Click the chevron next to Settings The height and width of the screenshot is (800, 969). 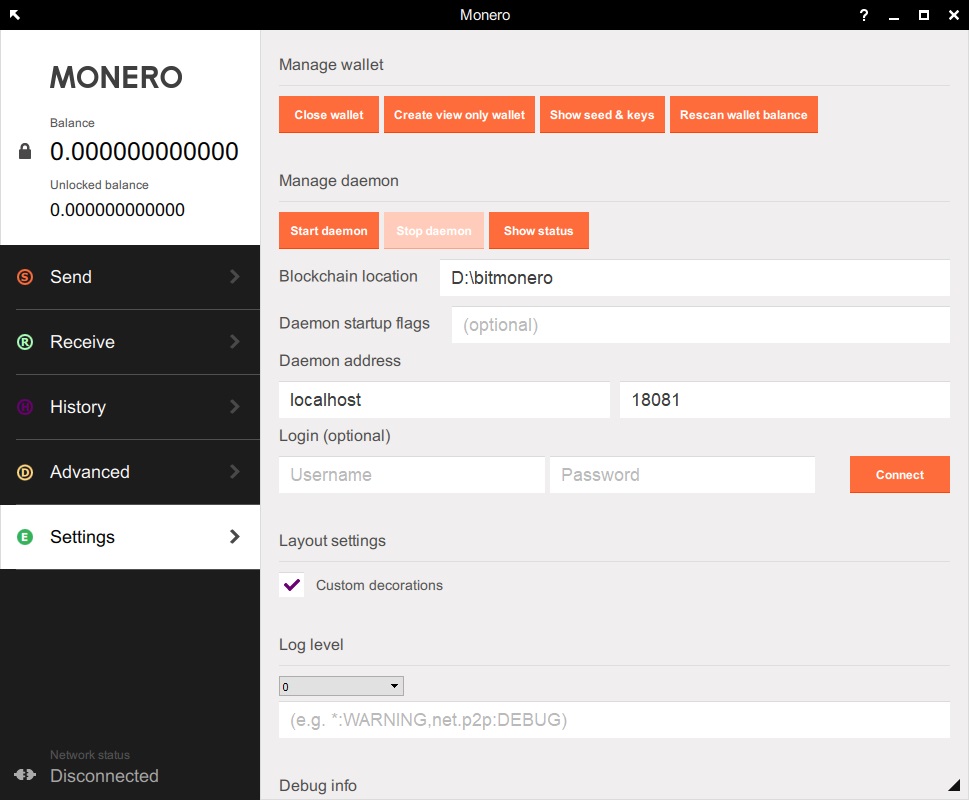235,537
